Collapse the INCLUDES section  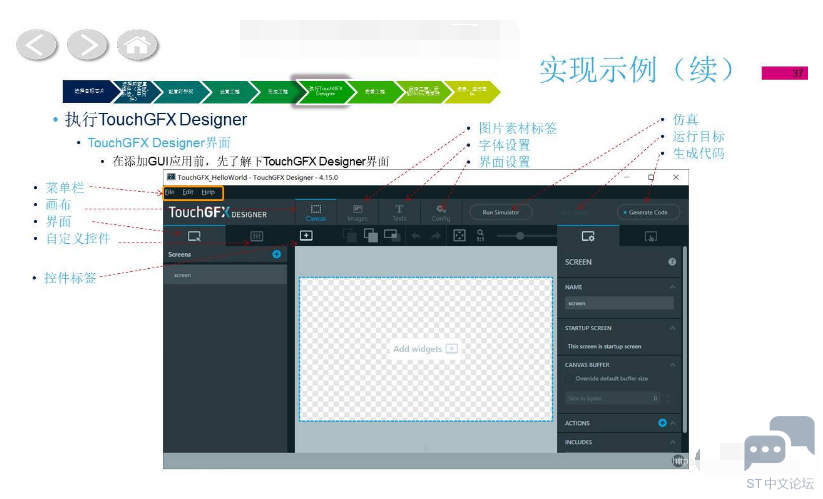672,442
